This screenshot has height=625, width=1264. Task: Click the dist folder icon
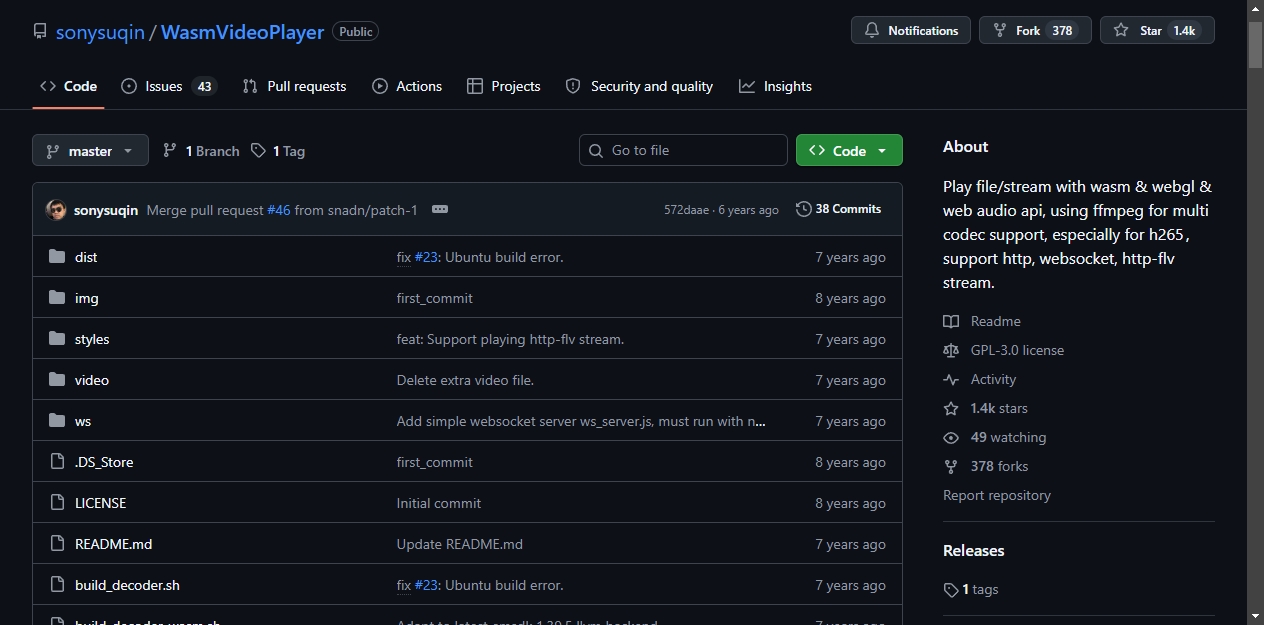pos(57,257)
